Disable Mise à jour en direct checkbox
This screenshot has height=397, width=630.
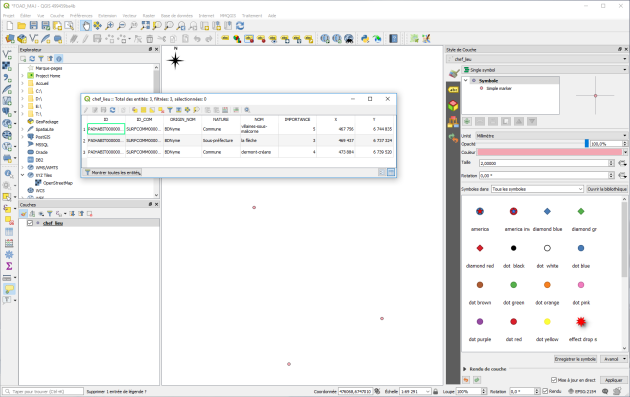pos(554,380)
